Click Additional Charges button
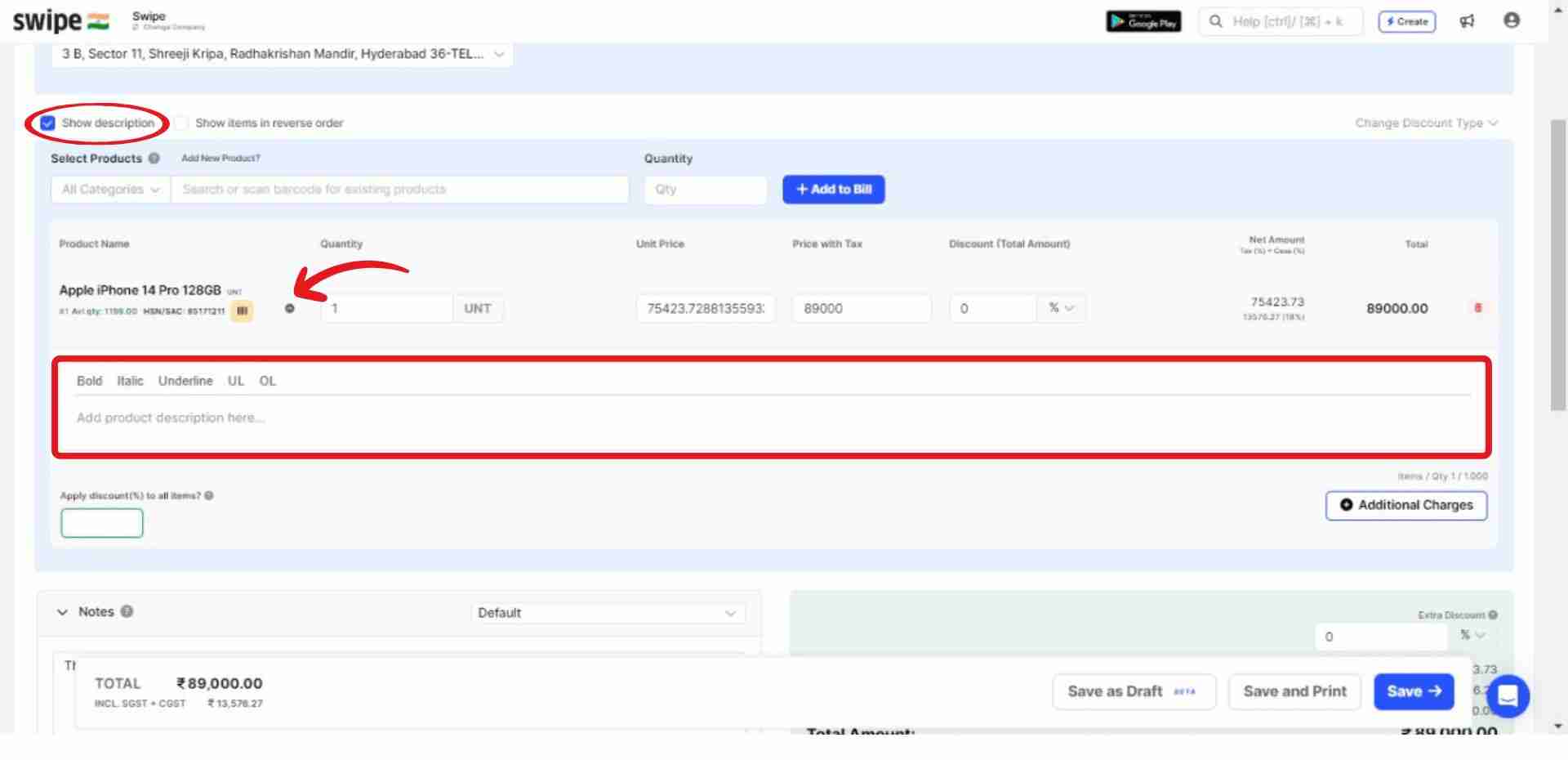Screen dimensions: 1568x760 pyautogui.click(x=1406, y=505)
